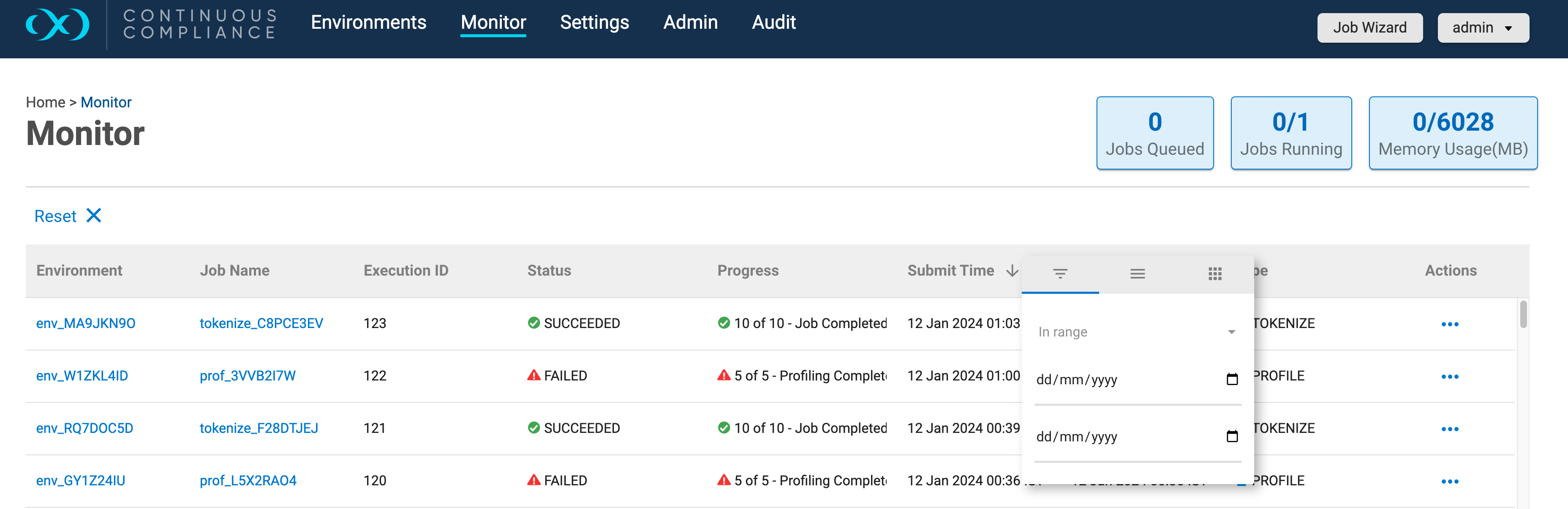Screen dimensions: 1568x509
Task: Click progress check icon in execution 121 row
Action: (x=724, y=427)
